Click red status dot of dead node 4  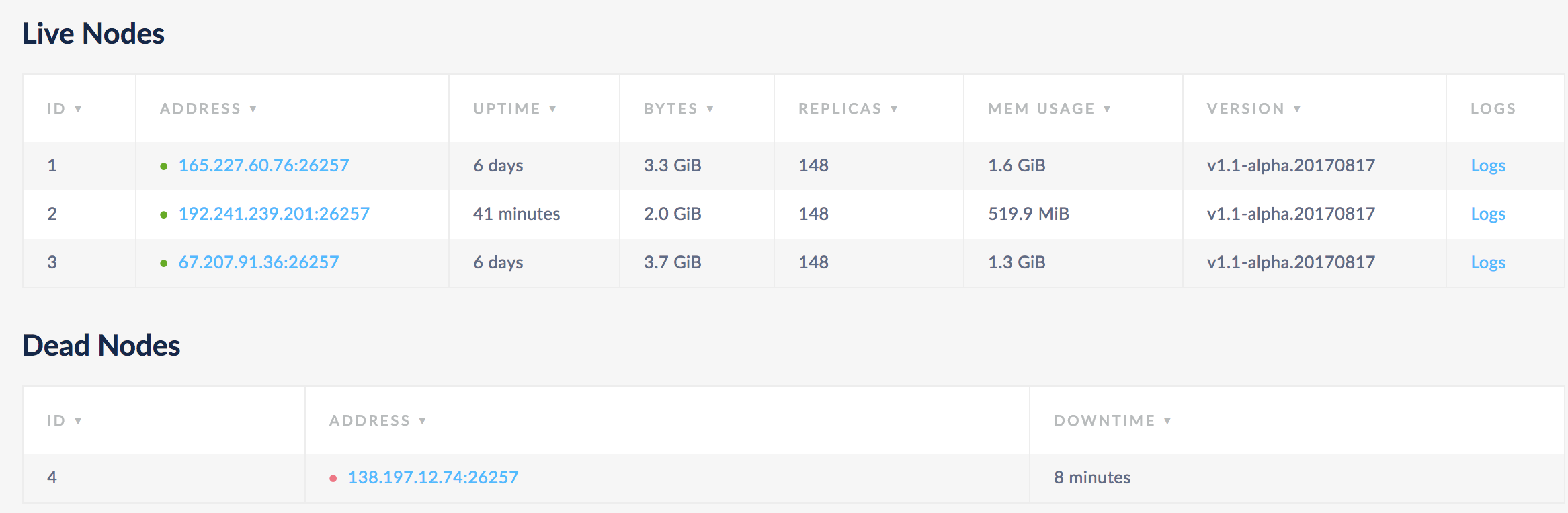pos(333,478)
